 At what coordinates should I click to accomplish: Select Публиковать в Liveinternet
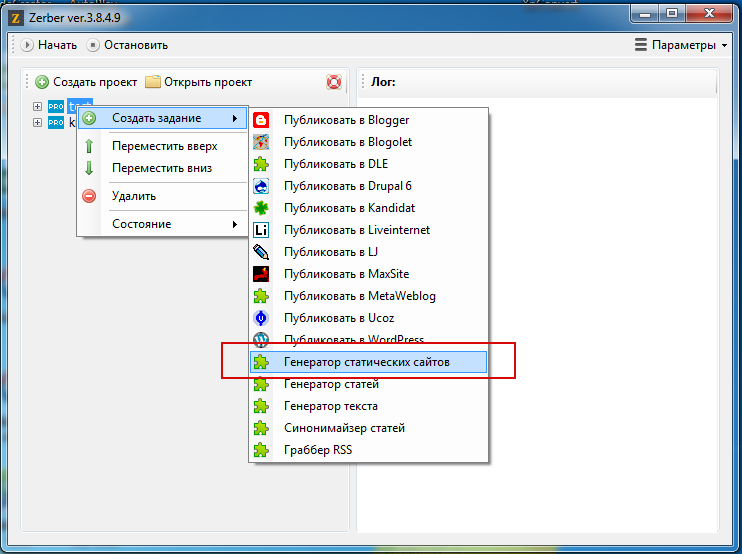[x=369, y=230]
